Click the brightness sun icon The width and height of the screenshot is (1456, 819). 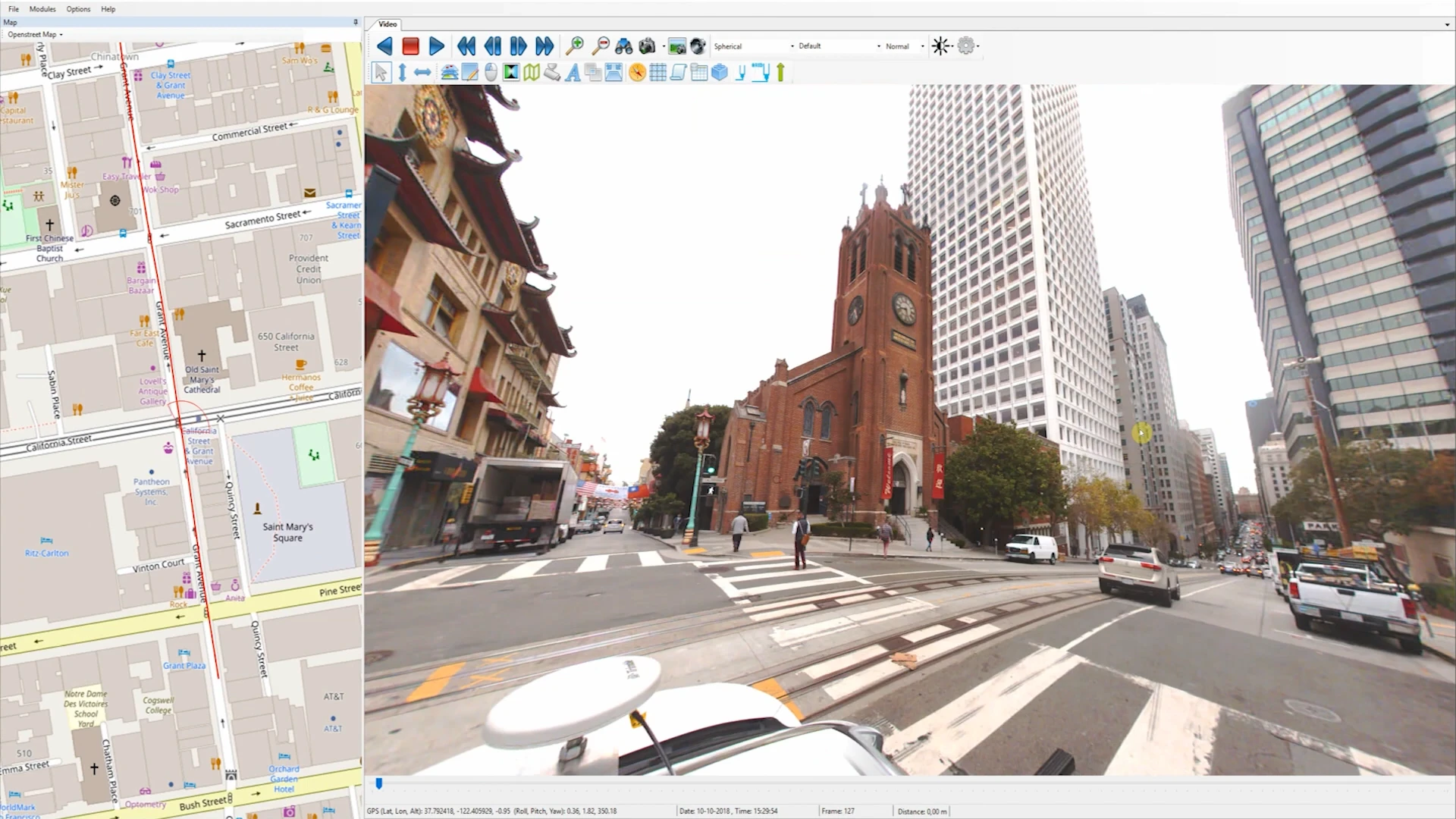941,46
